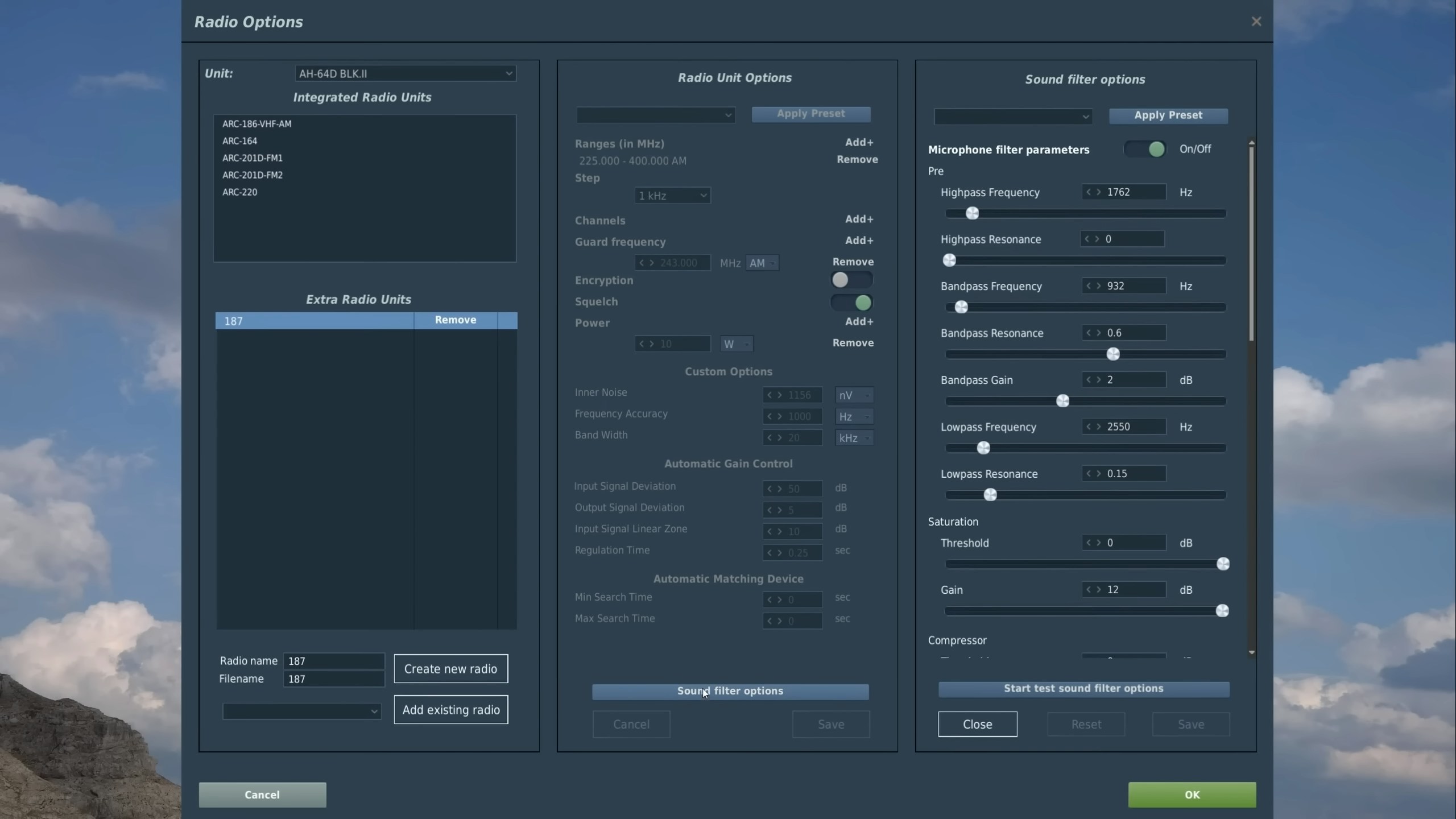The image size is (1456, 819).
Task: Expand the Sound filter preset dropdown
Action: [x=1012, y=117]
